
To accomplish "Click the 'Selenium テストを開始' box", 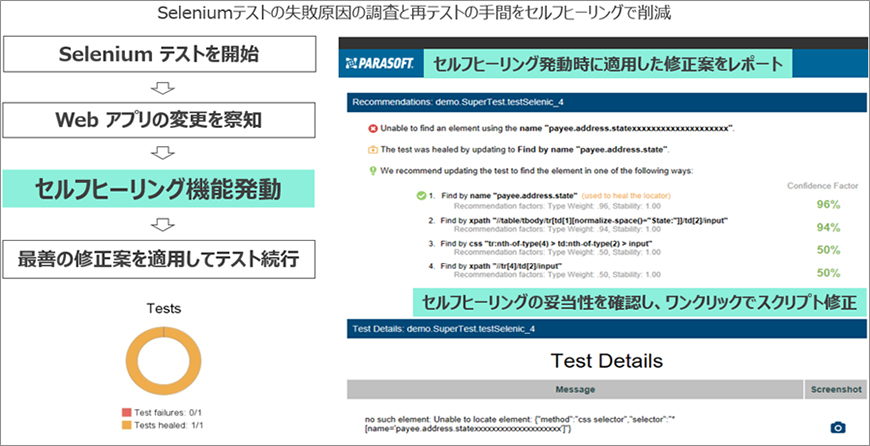I will pyautogui.click(x=159, y=54).
